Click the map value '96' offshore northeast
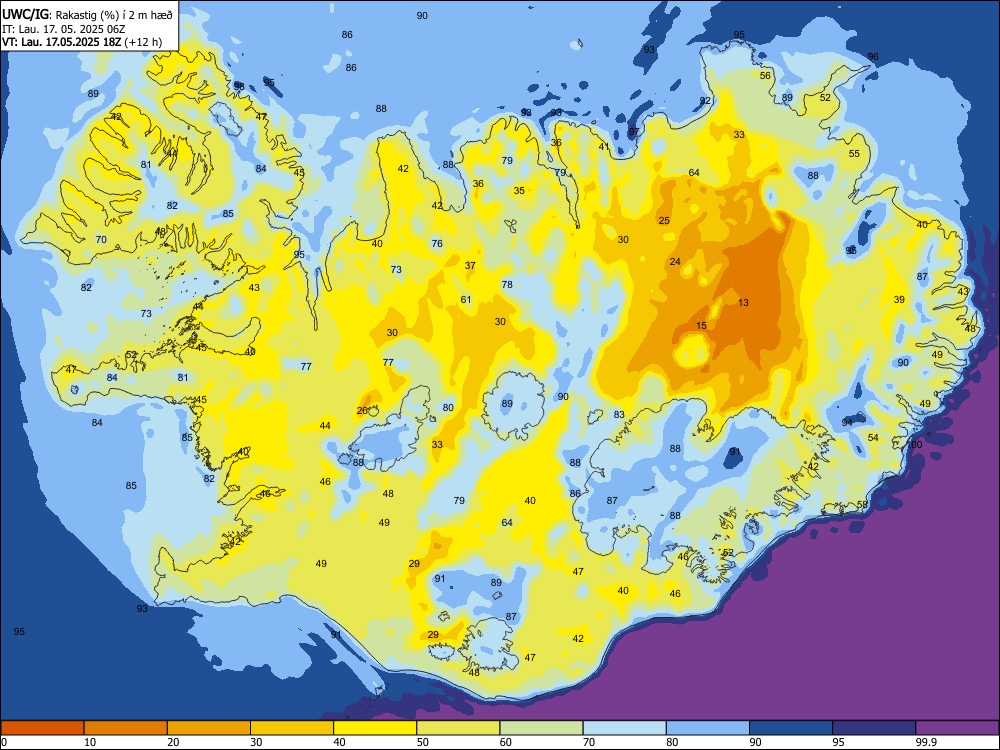The height and width of the screenshot is (750, 1000). pyautogui.click(x=873, y=57)
